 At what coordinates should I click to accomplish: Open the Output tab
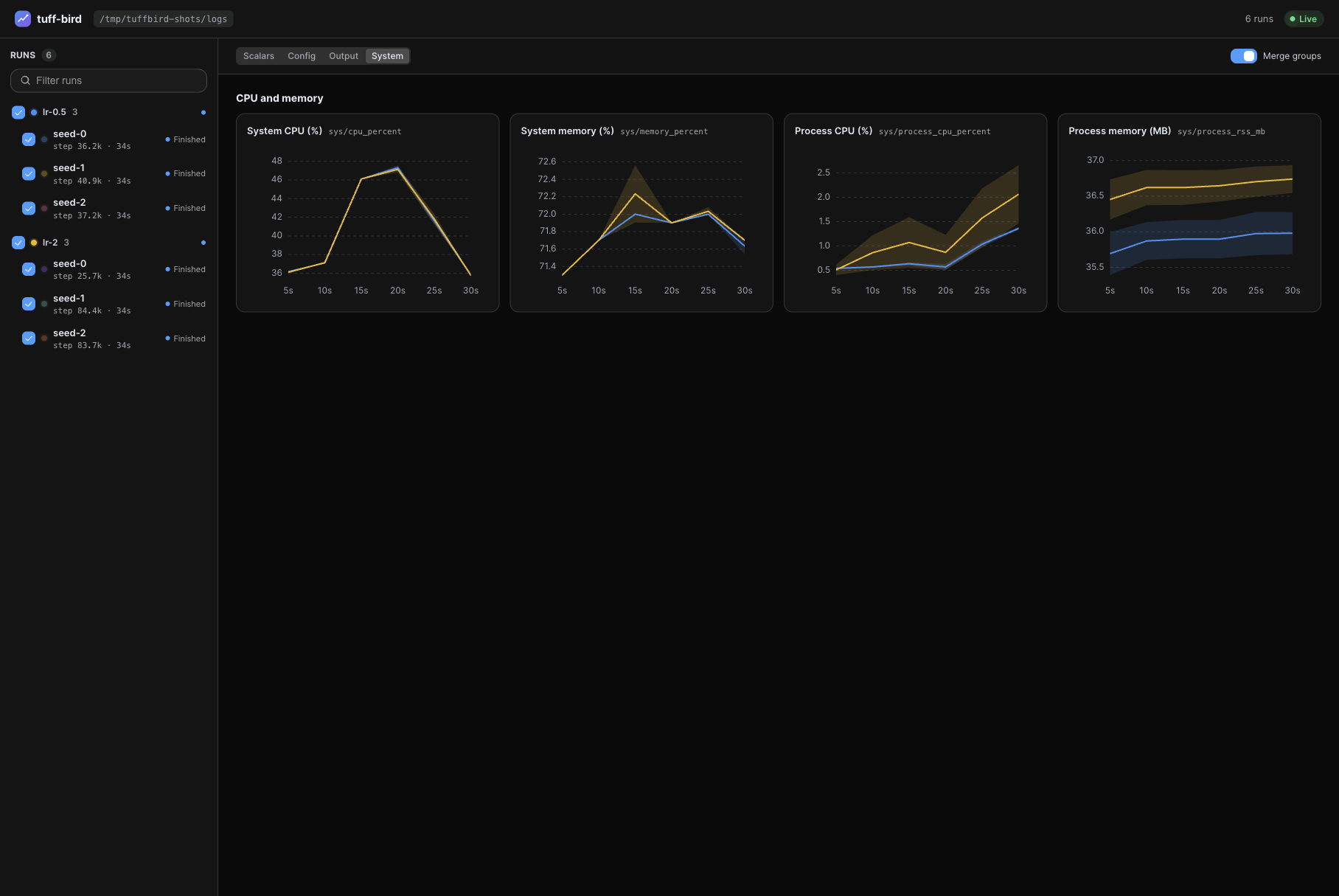(344, 56)
